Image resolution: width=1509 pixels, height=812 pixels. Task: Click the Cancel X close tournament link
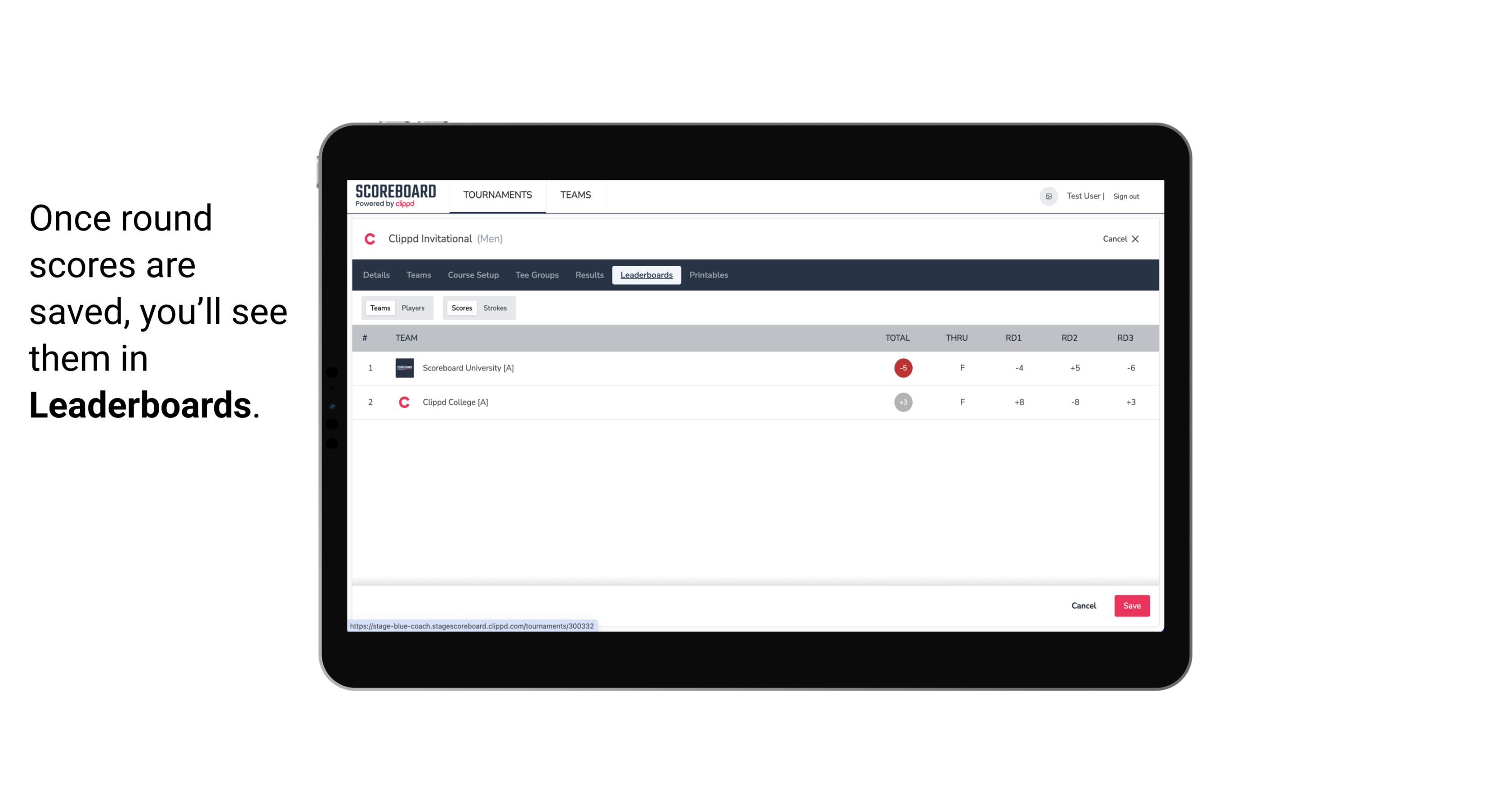pos(1120,238)
